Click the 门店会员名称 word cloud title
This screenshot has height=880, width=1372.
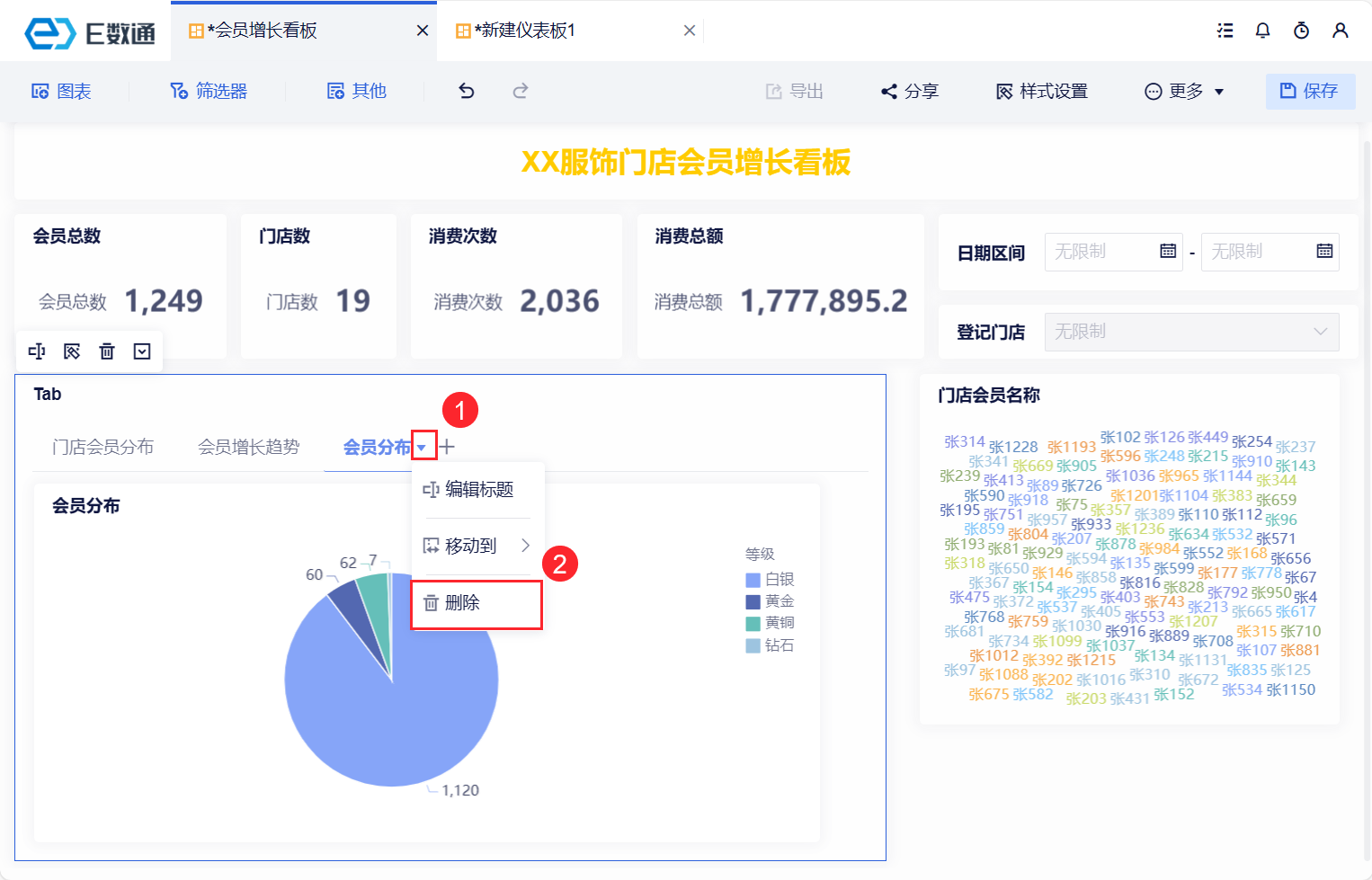pos(989,396)
